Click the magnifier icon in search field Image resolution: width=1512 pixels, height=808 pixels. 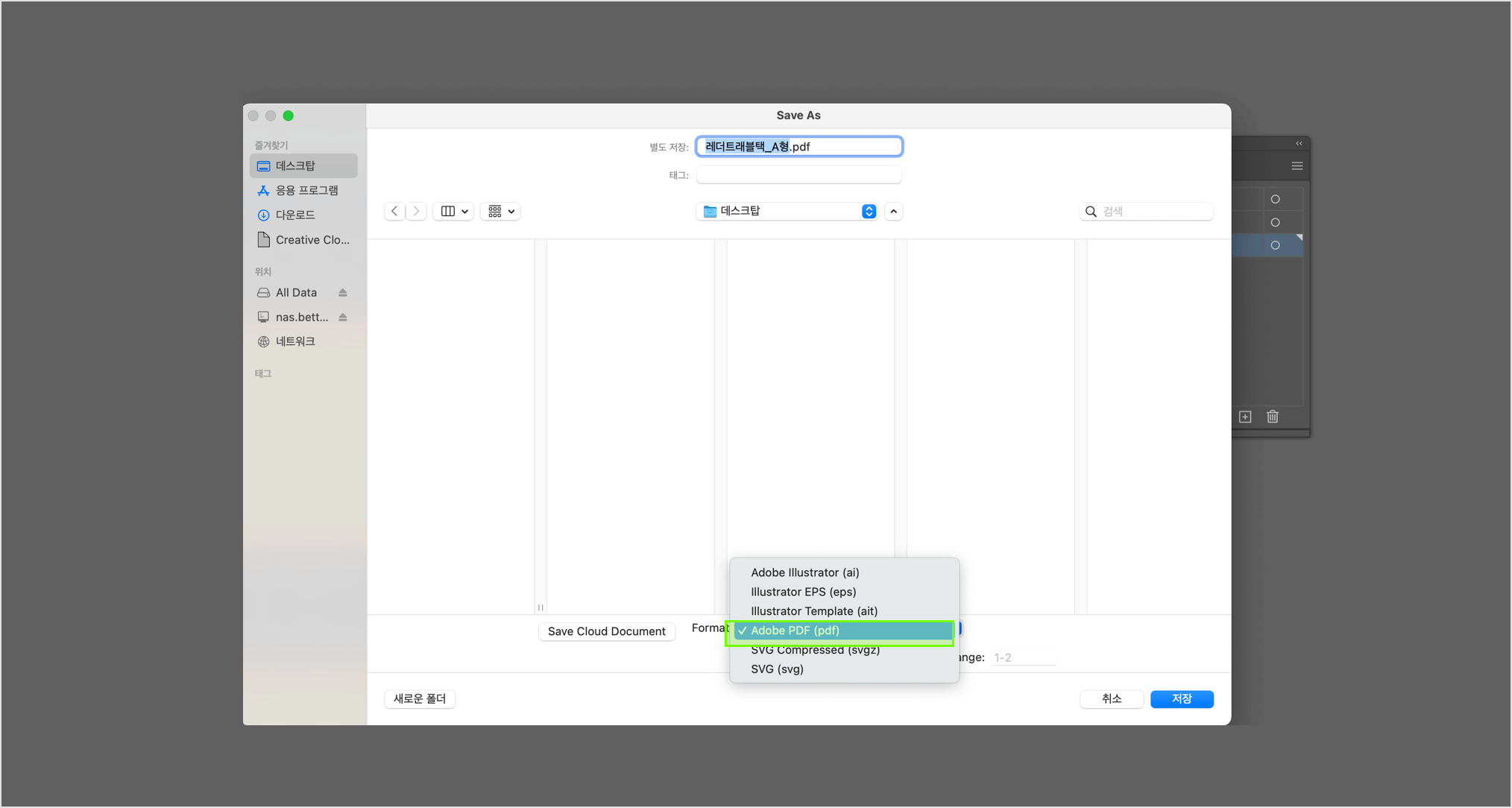tap(1091, 212)
